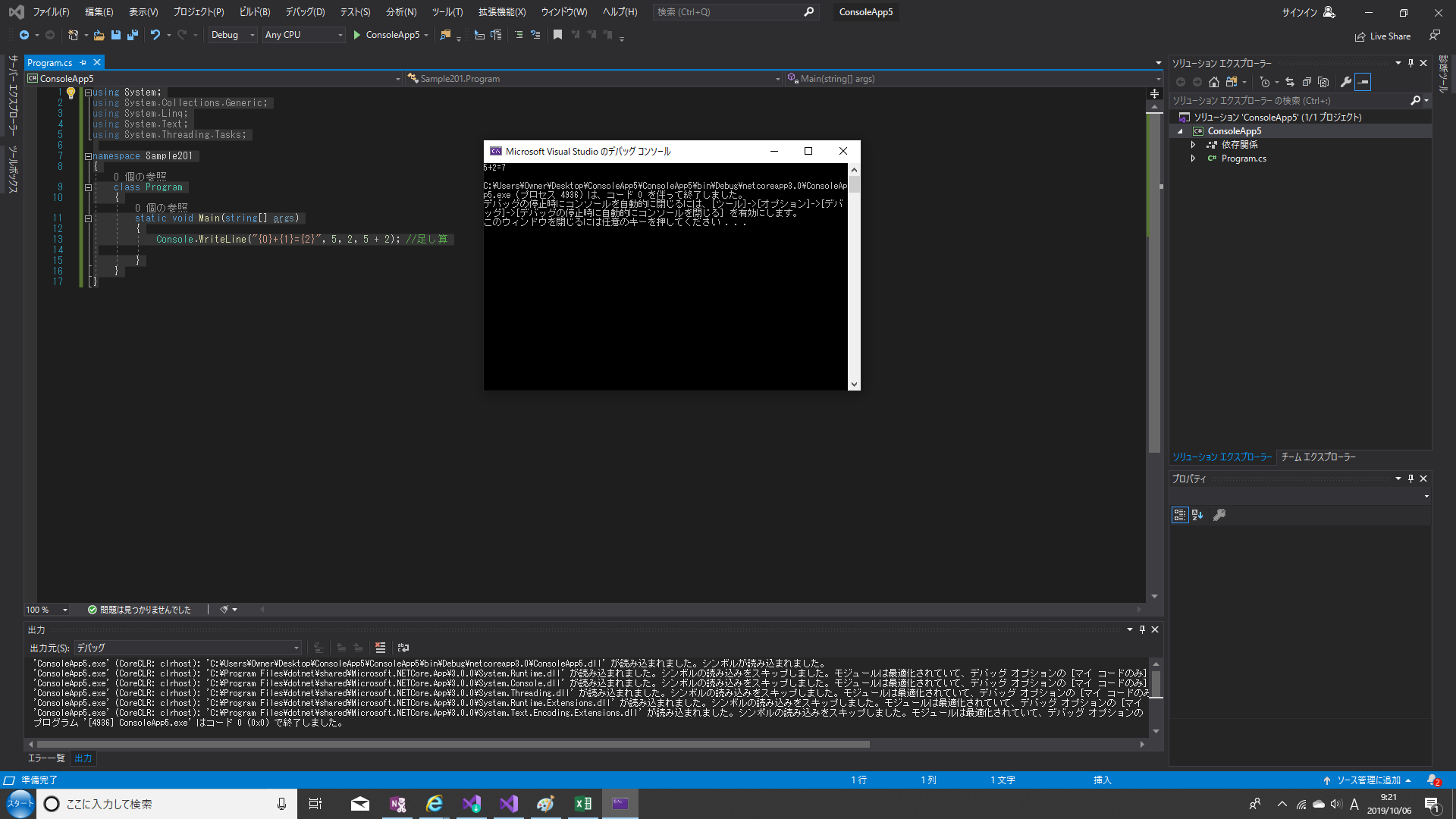The width and height of the screenshot is (1456, 819).
Task: Click Pending Changes Filter clock icon
Action: pyautogui.click(x=1264, y=82)
